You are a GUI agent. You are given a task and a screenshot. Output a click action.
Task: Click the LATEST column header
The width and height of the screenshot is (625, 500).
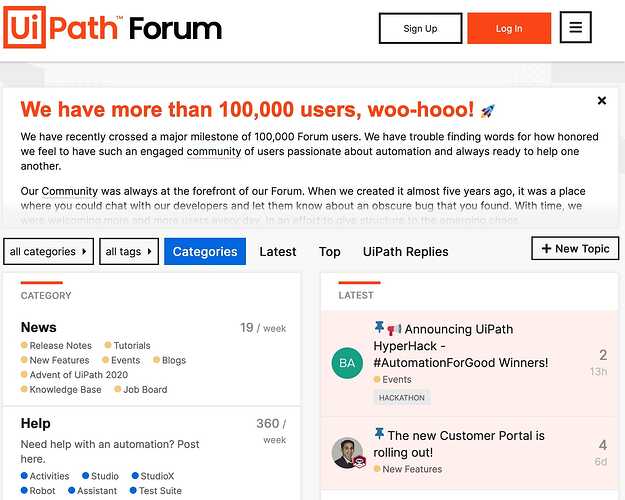(x=356, y=295)
